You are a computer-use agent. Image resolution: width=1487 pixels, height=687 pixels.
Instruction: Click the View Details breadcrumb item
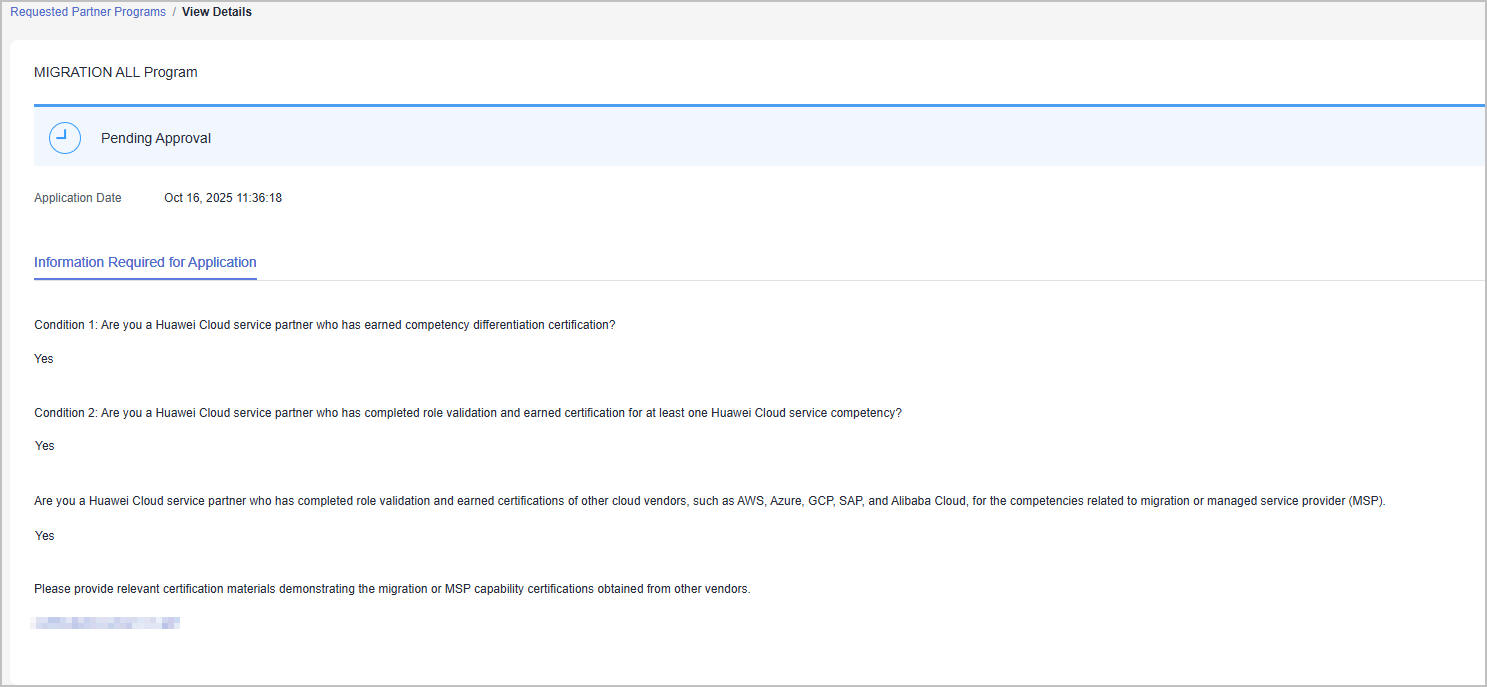pyautogui.click(x=217, y=12)
